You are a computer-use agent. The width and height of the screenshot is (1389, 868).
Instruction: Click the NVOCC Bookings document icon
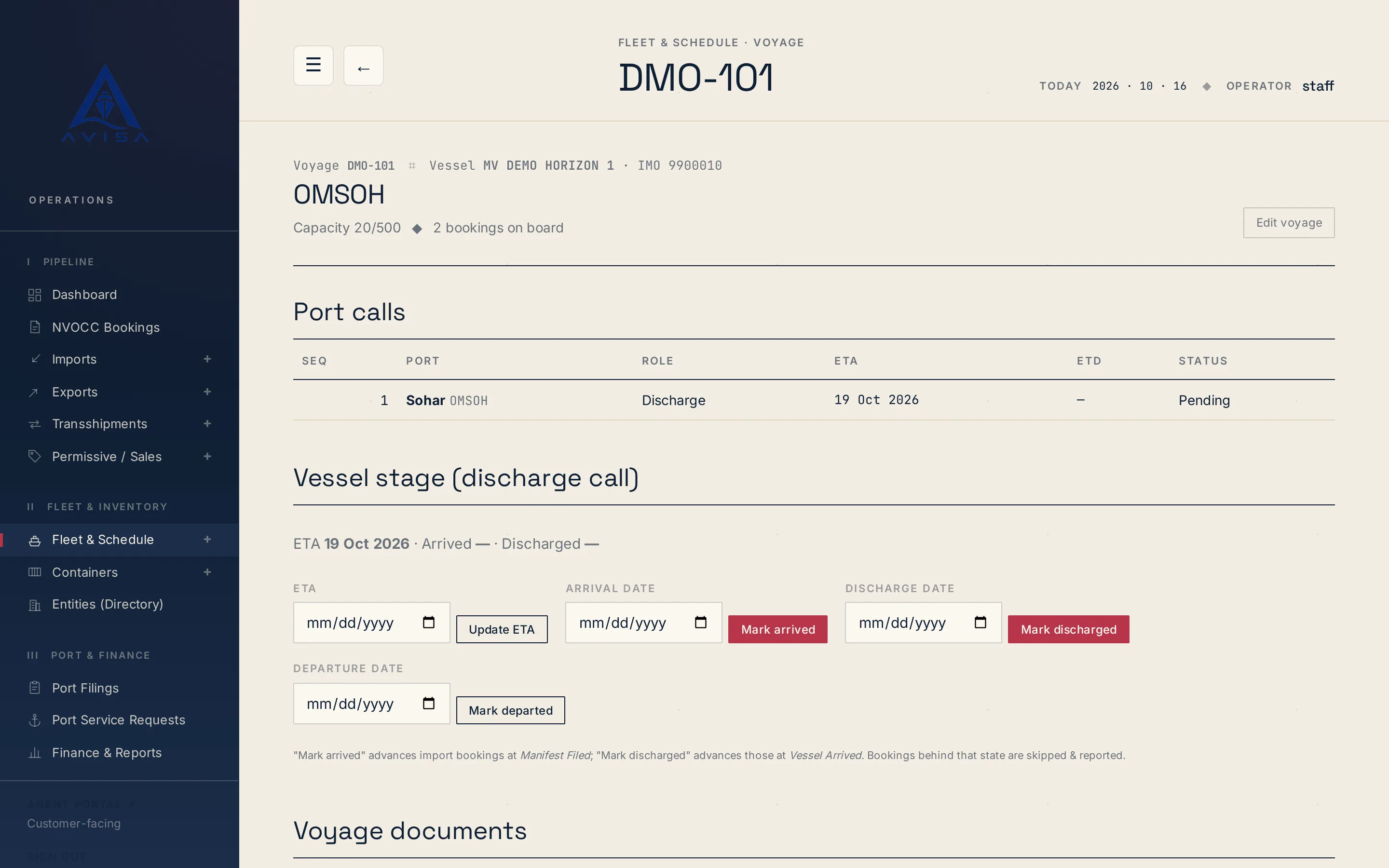34,327
